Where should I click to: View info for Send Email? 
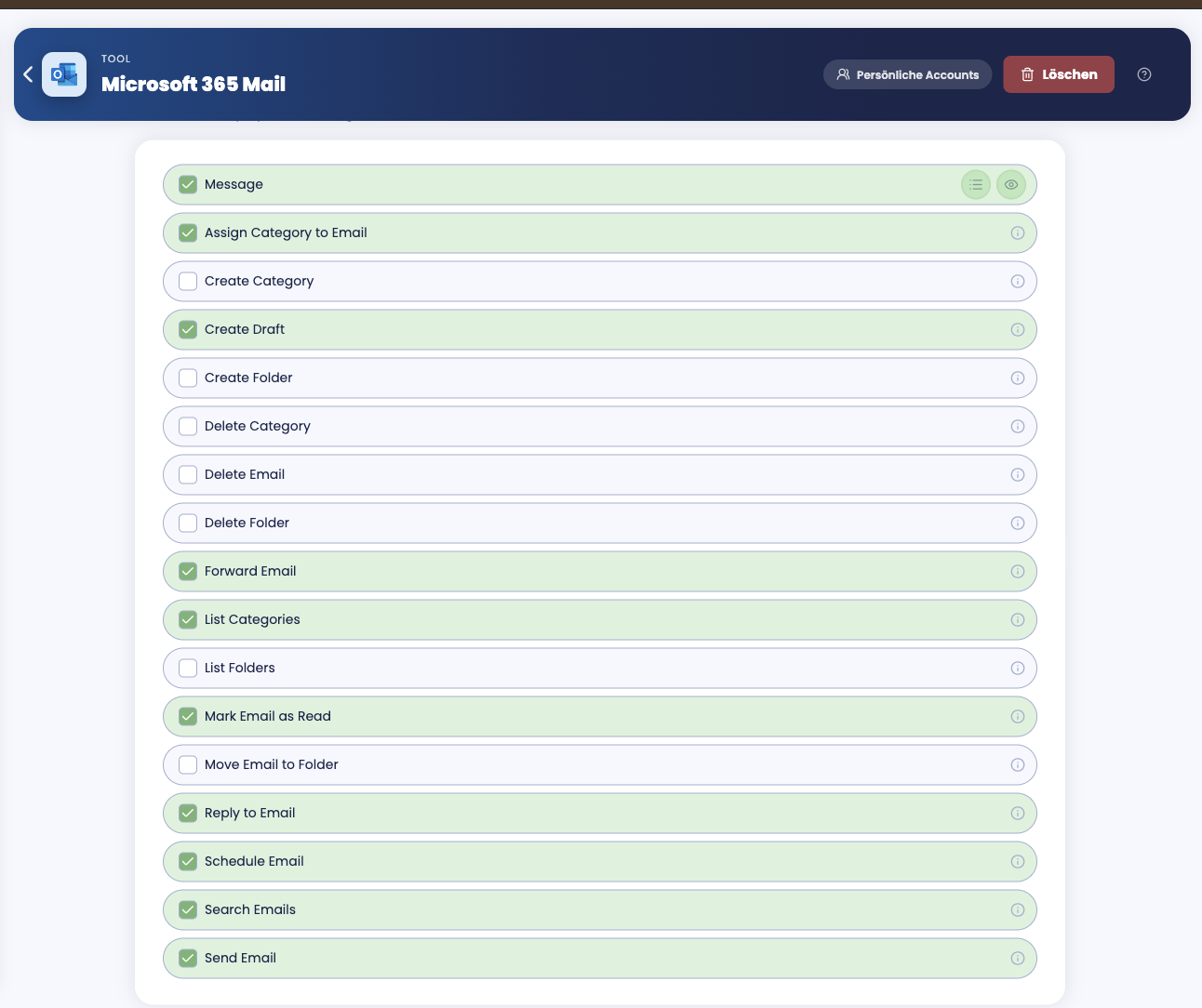(x=1018, y=958)
